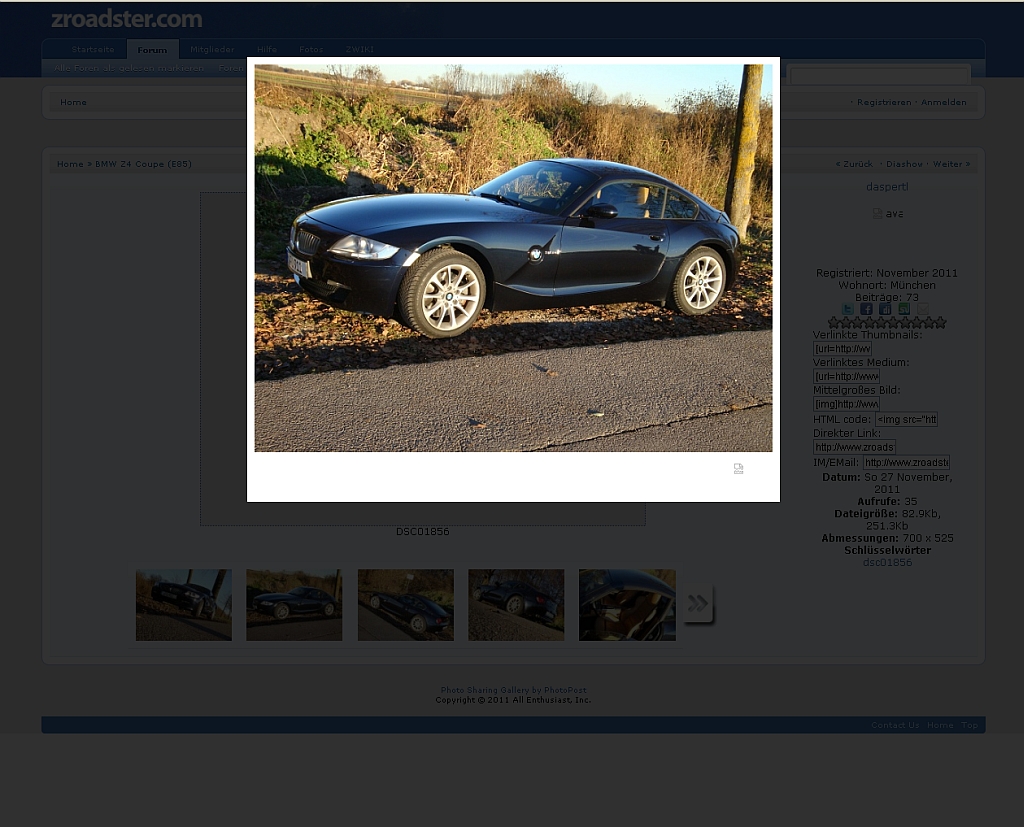This screenshot has width=1024, height=827.
Task: Click the zroadster.com logo
Action: click(x=127, y=19)
